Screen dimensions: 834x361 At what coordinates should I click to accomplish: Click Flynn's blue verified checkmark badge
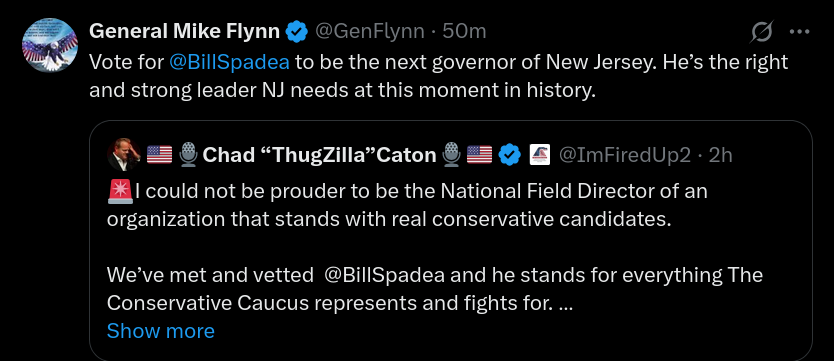pyautogui.click(x=297, y=32)
